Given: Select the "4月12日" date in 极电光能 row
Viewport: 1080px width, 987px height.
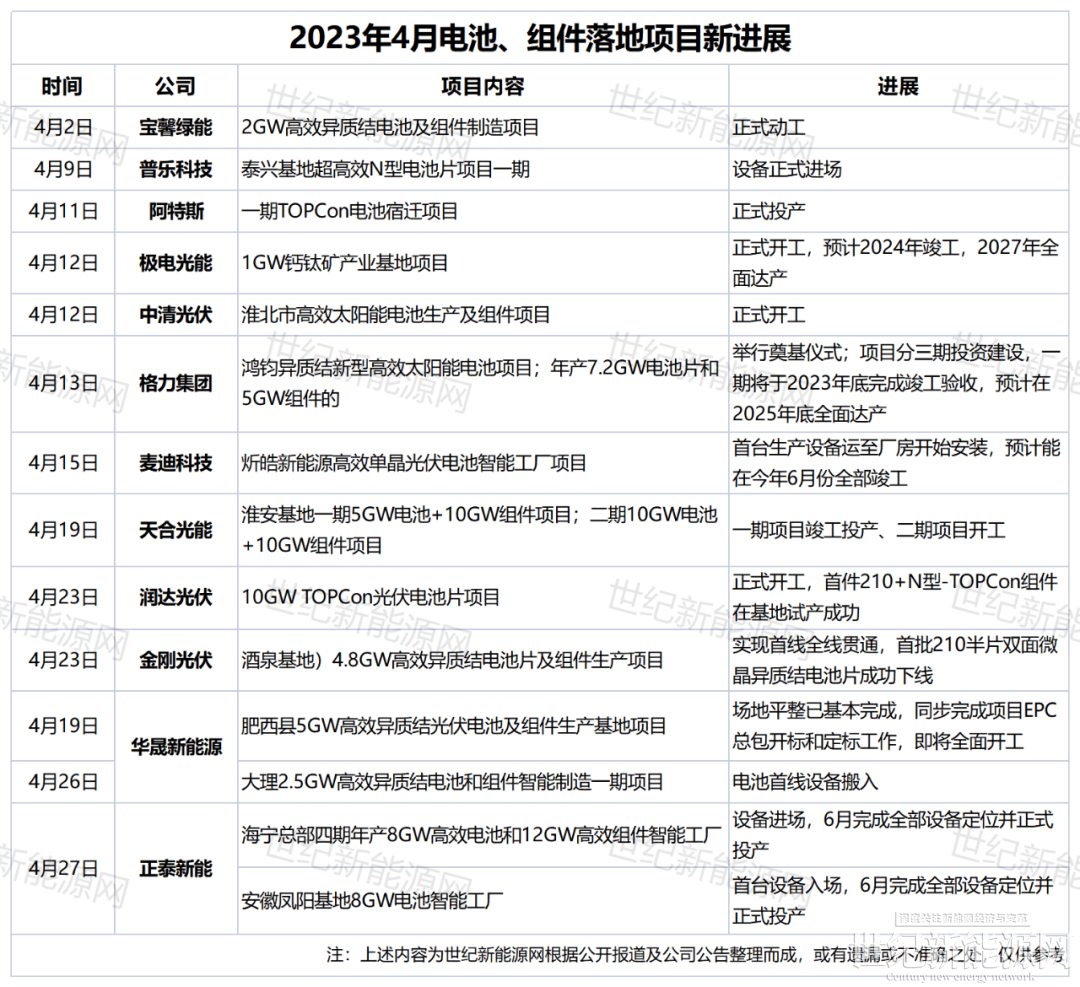Looking at the screenshot, I should click(63, 263).
